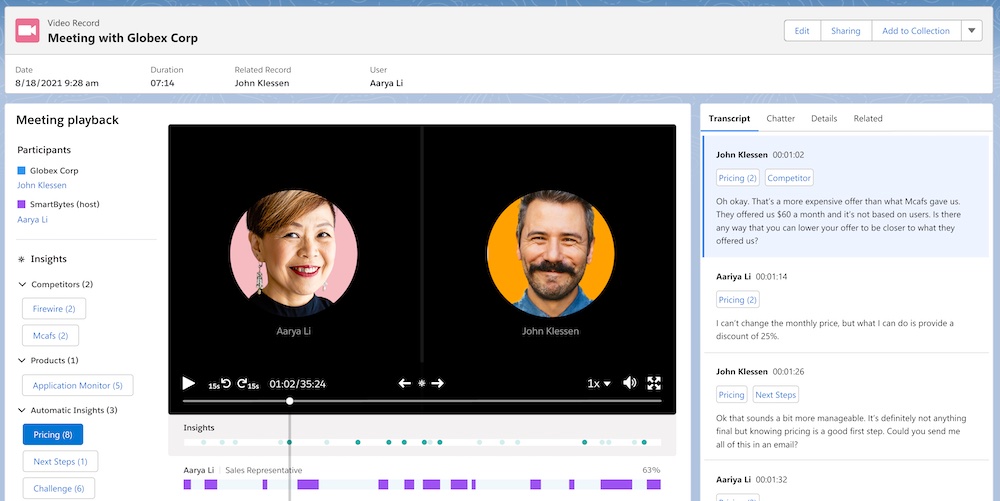Enter fullscreen video mode
This screenshot has height=501, width=1000.
[655, 383]
